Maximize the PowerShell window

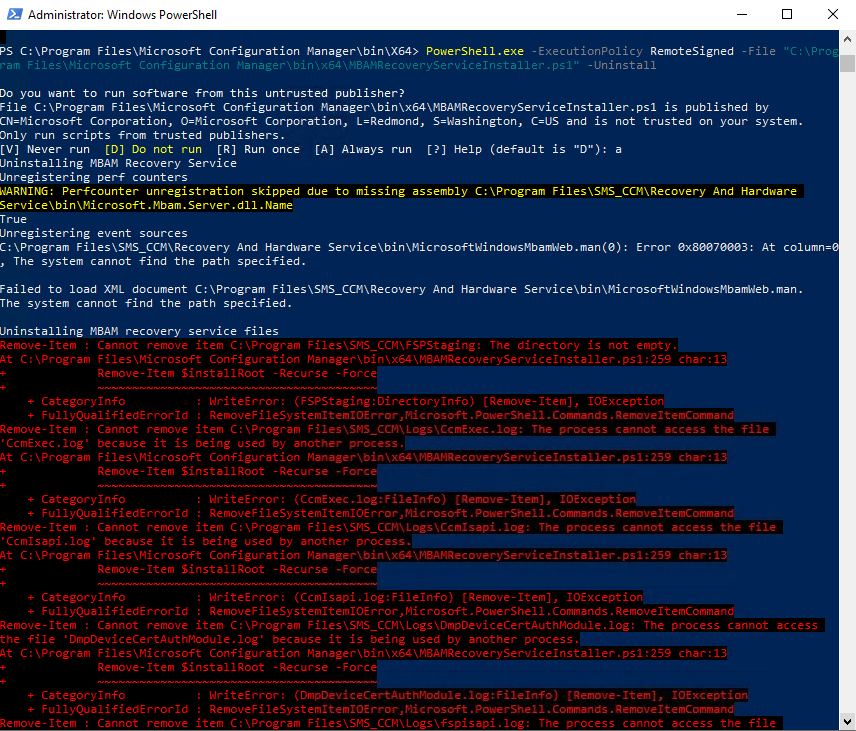[787, 14]
